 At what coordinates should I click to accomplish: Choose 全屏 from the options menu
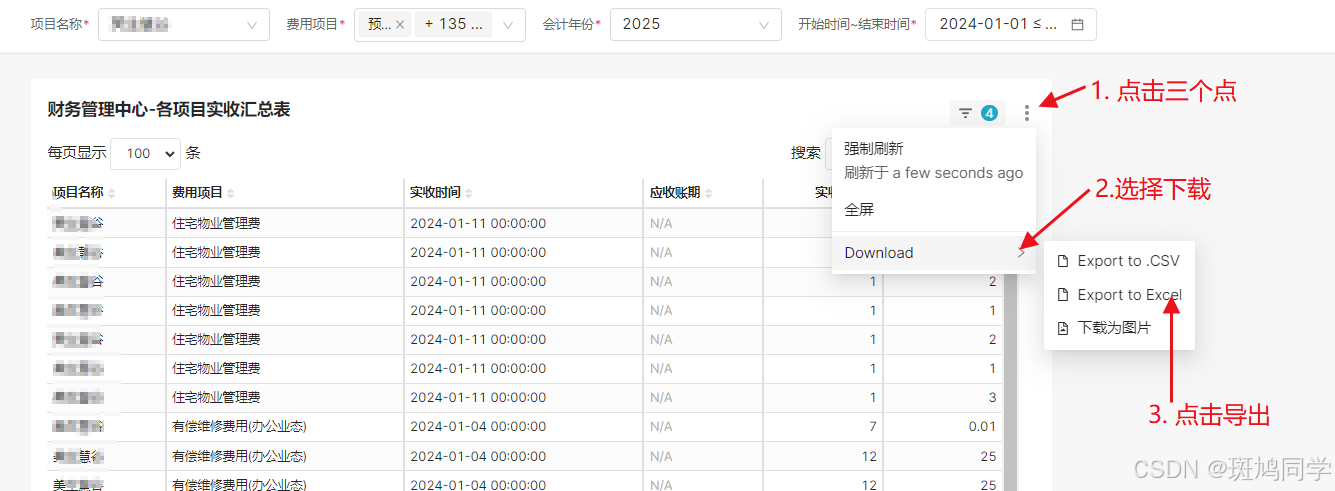(859, 210)
